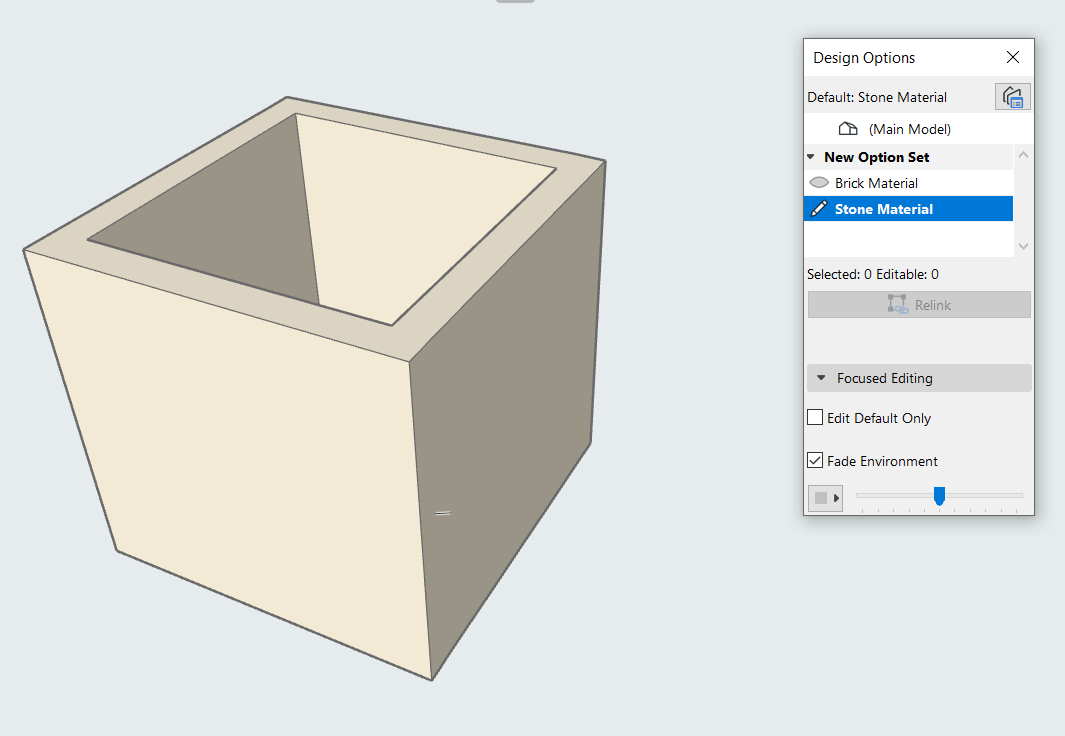
Task: Select New Option Set header text
Action: (876, 157)
